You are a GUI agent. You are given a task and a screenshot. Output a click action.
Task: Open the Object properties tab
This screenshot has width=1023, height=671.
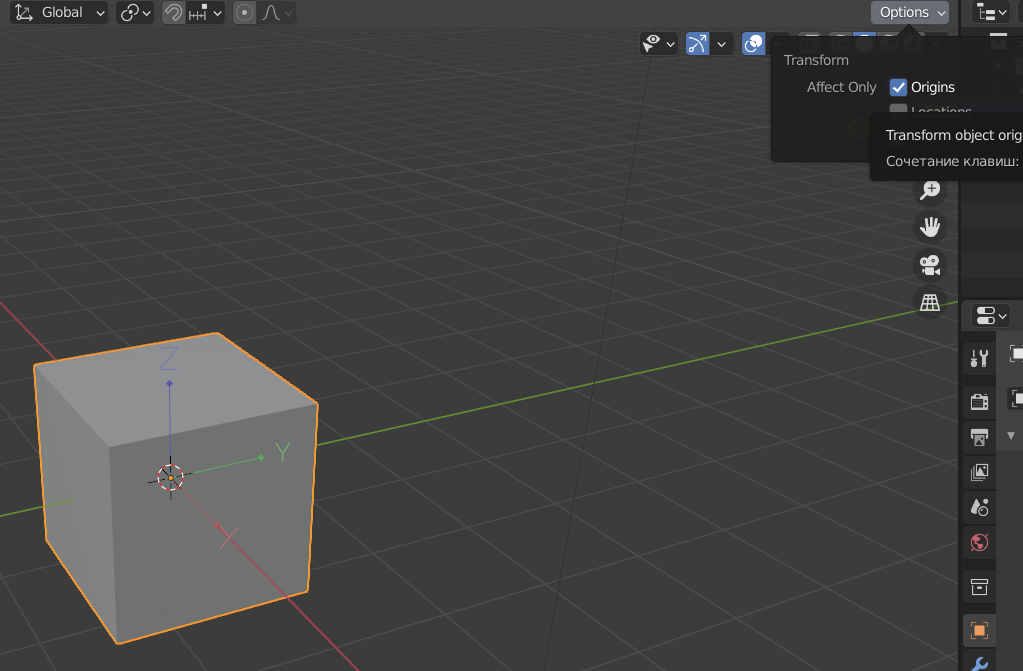979,630
